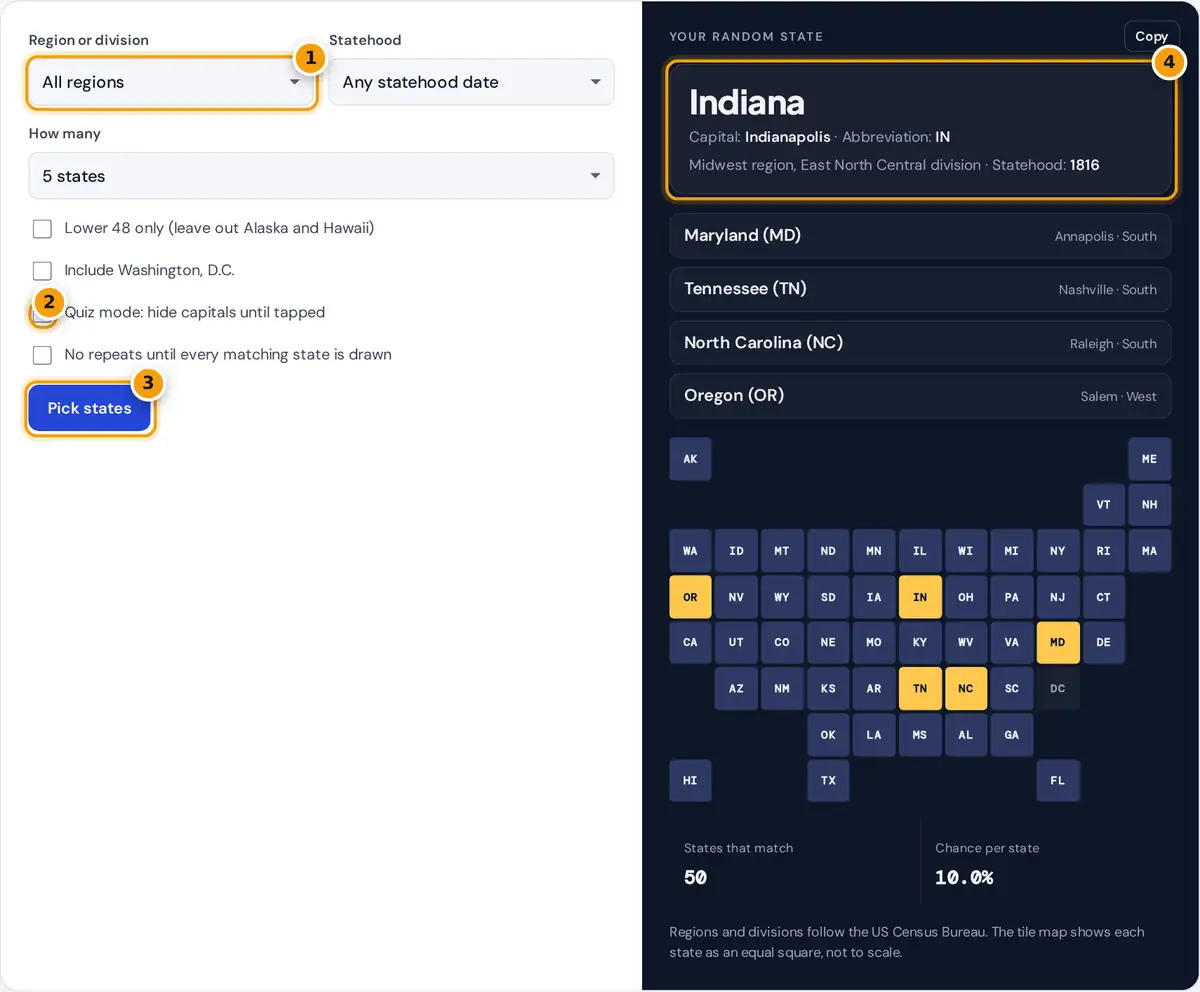Click the HI tile on the map
Viewport: 1200px width, 992px height.
click(x=690, y=780)
